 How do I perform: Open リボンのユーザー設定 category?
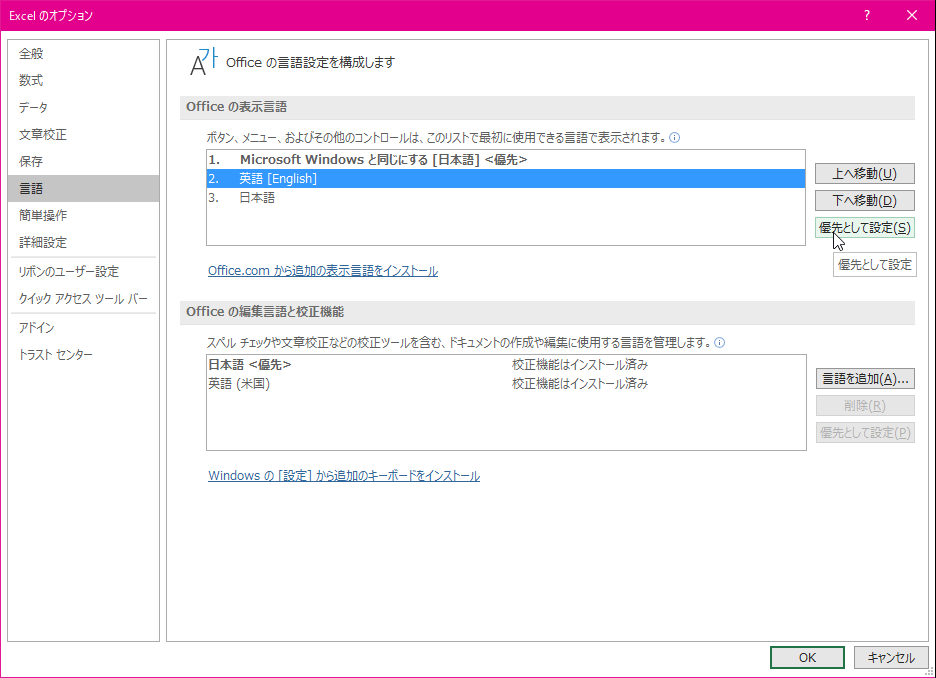pos(84,272)
